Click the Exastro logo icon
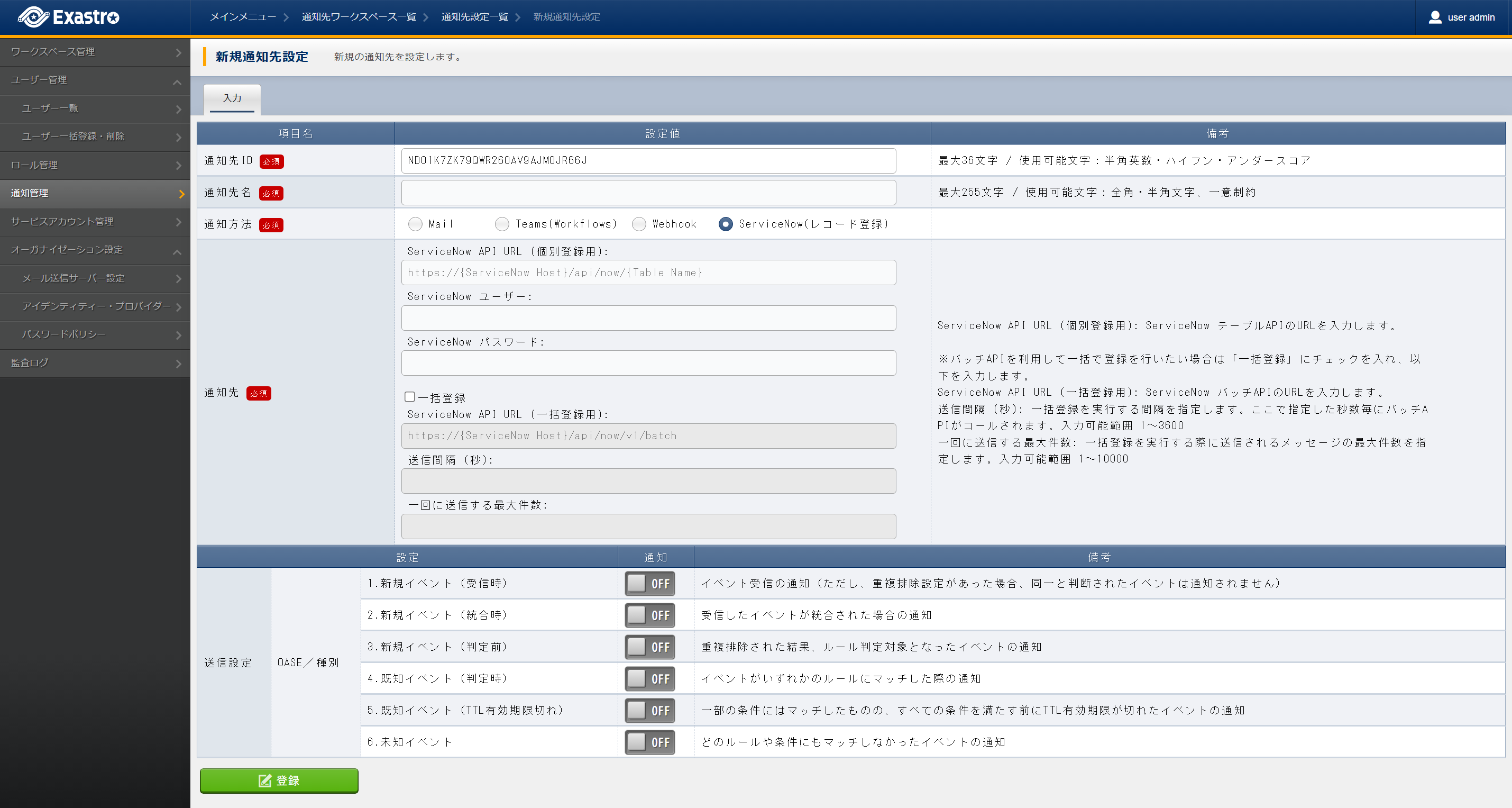The width and height of the screenshot is (1512, 808). [33, 17]
